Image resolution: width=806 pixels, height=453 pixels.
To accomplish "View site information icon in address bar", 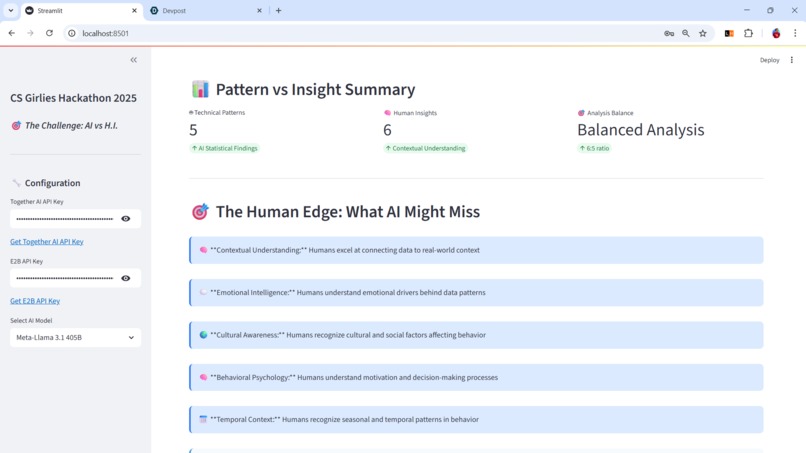I will click(x=72, y=33).
